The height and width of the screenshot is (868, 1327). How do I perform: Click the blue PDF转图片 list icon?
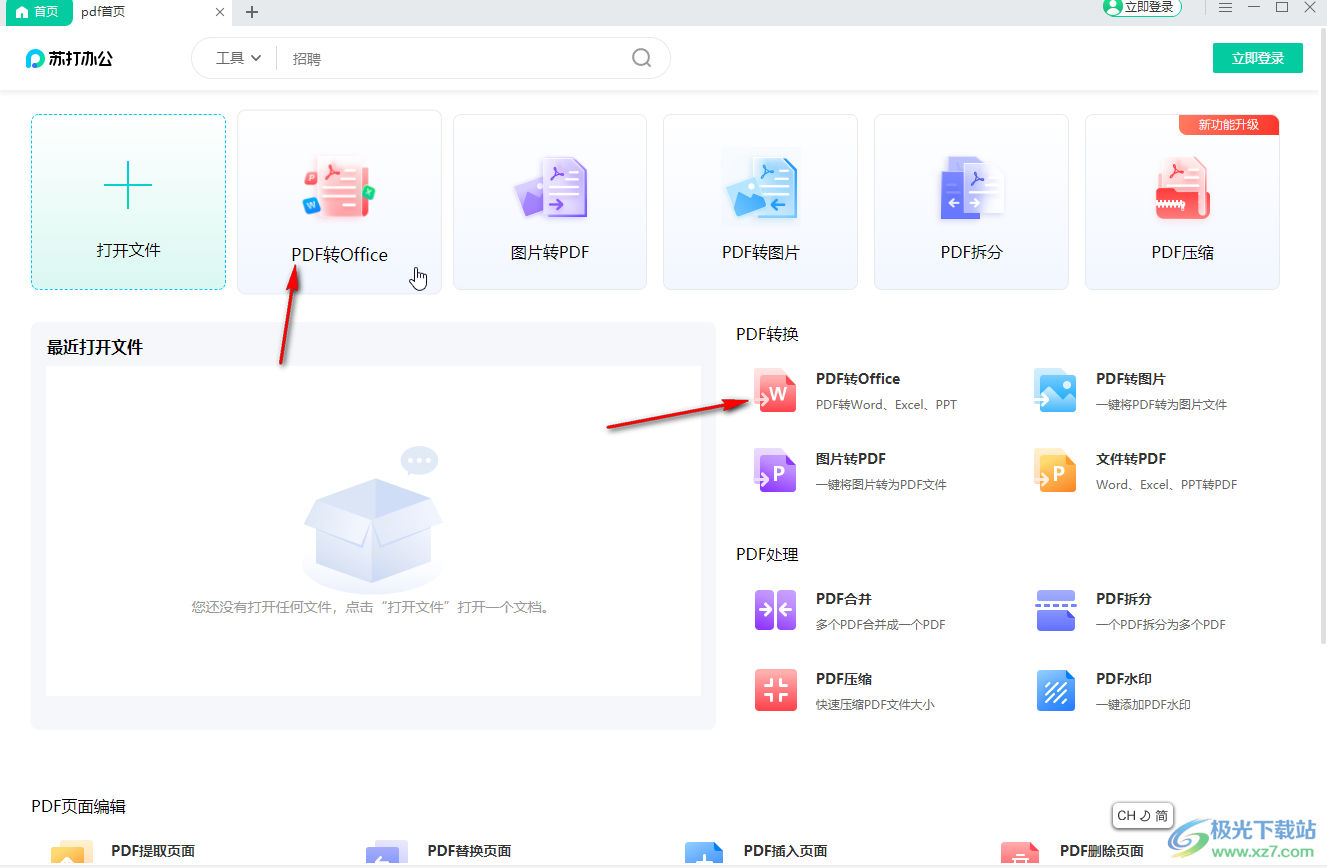(x=1055, y=391)
